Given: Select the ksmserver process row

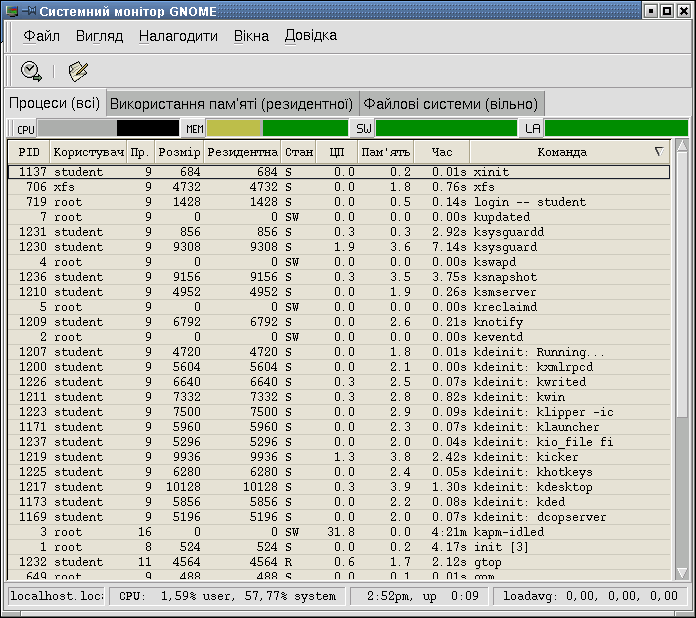Looking at the screenshot, I should pyautogui.click(x=339, y=292).
